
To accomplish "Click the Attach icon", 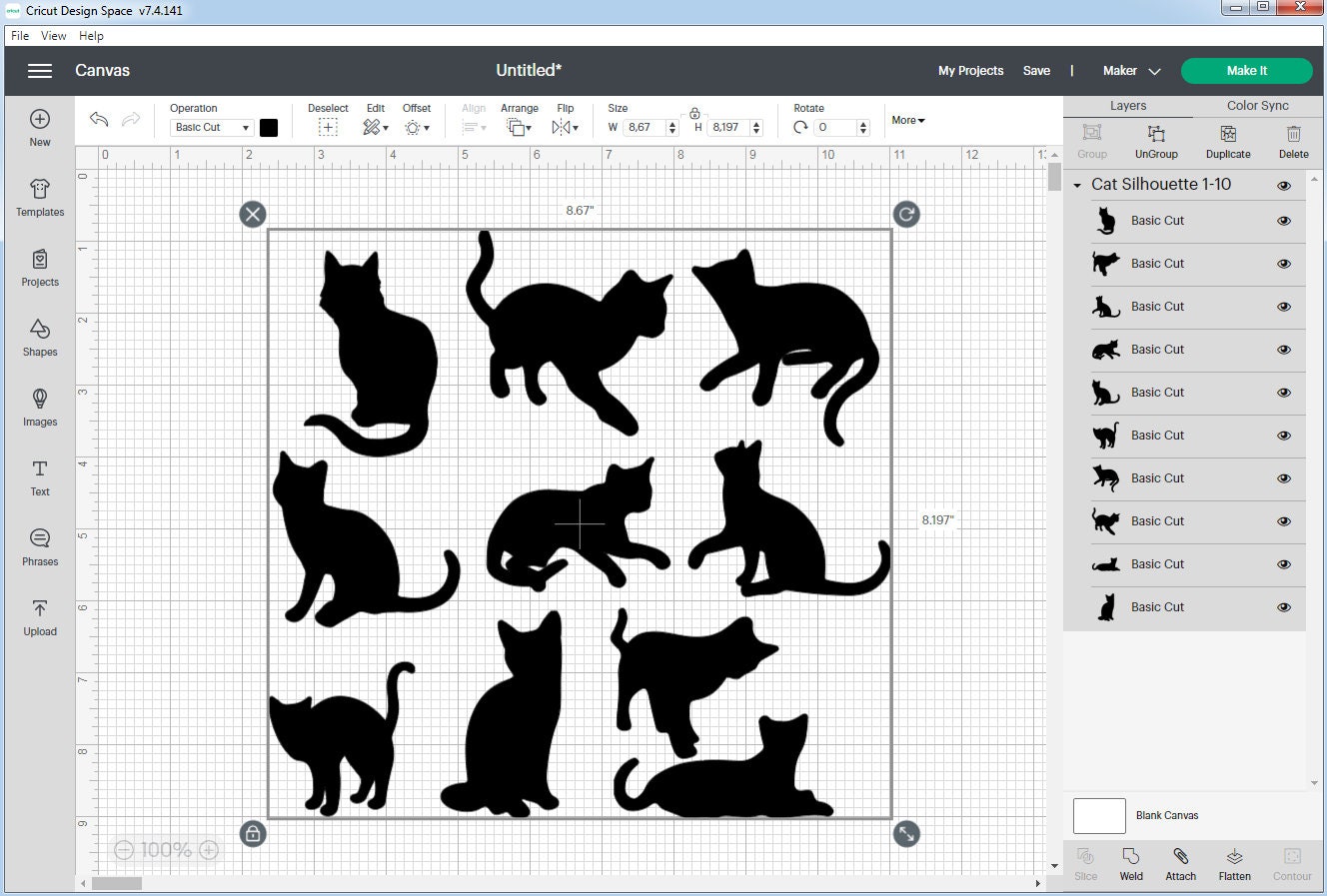I will [1180, 863].
